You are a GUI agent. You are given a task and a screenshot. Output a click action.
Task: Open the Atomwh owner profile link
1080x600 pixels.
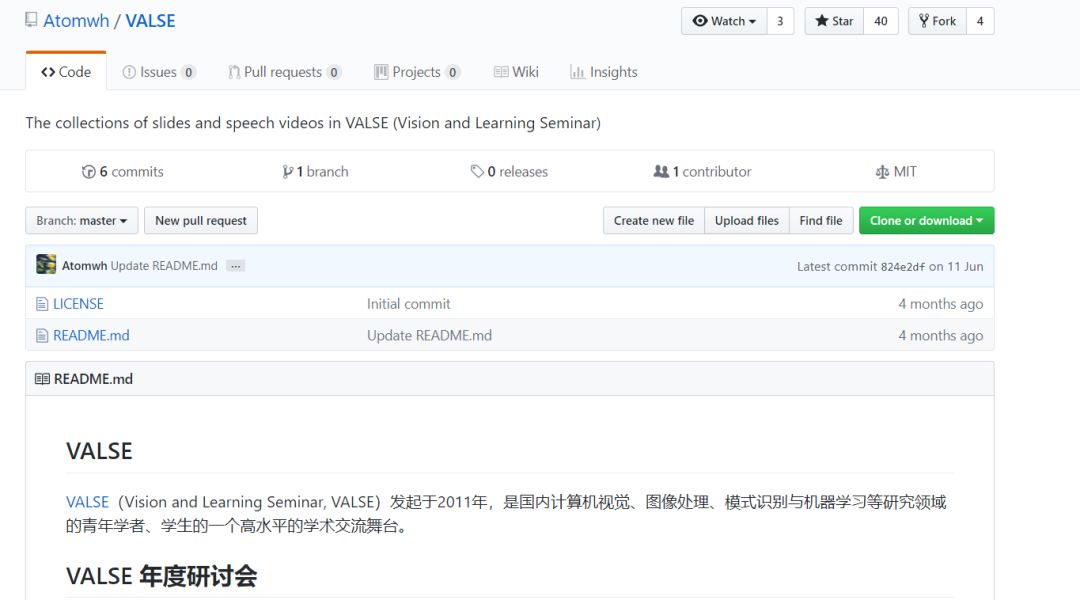point(76,21)
